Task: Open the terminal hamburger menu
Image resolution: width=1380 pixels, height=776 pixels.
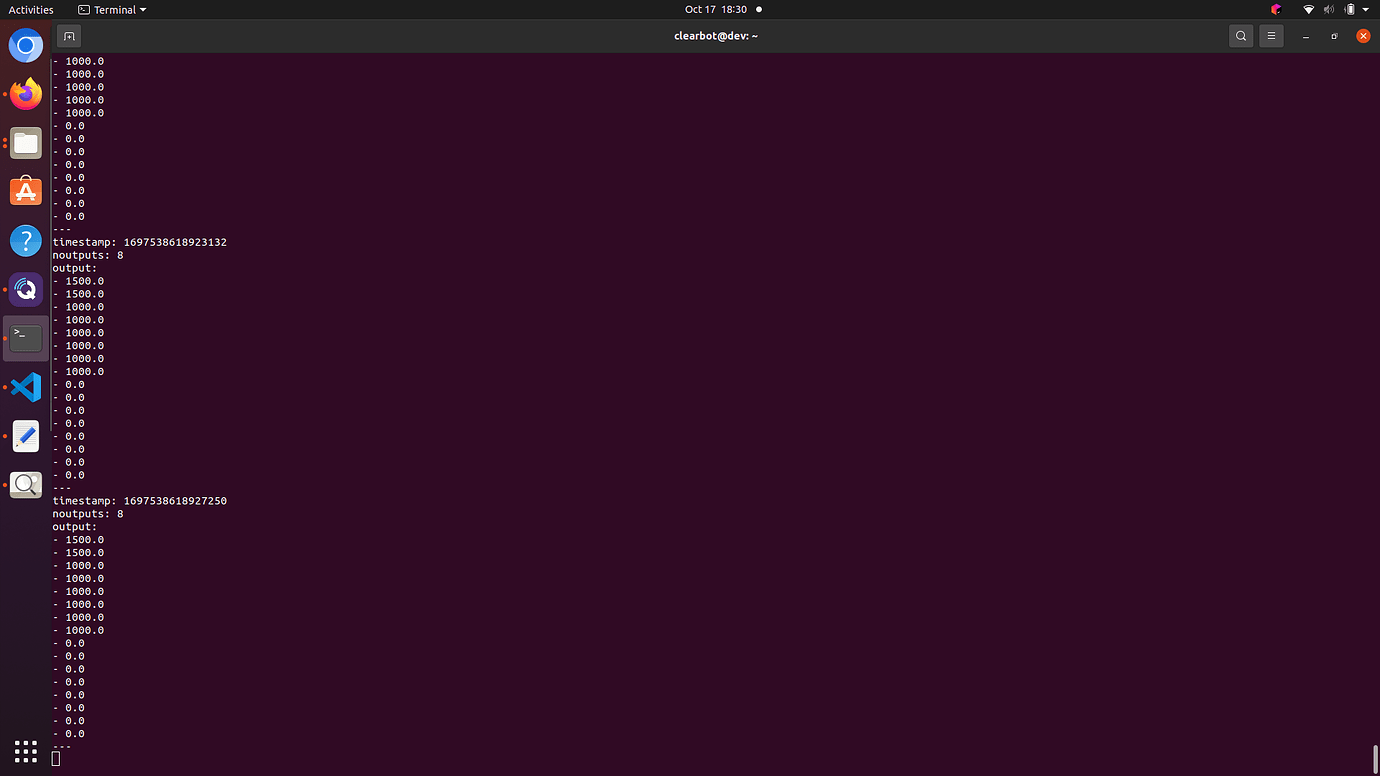Action: coord(1271,36)
